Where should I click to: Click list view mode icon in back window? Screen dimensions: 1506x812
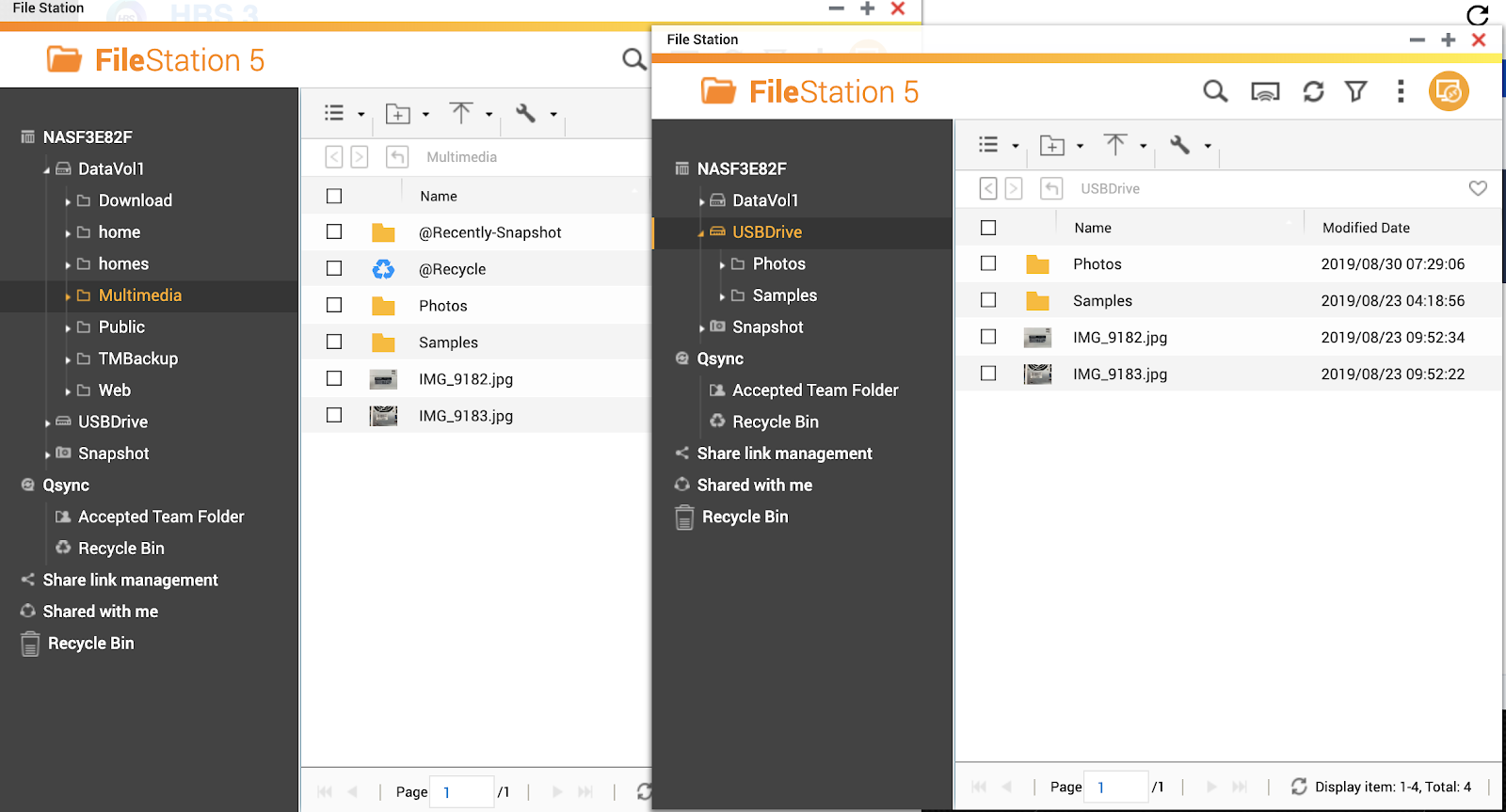point(334,113)
